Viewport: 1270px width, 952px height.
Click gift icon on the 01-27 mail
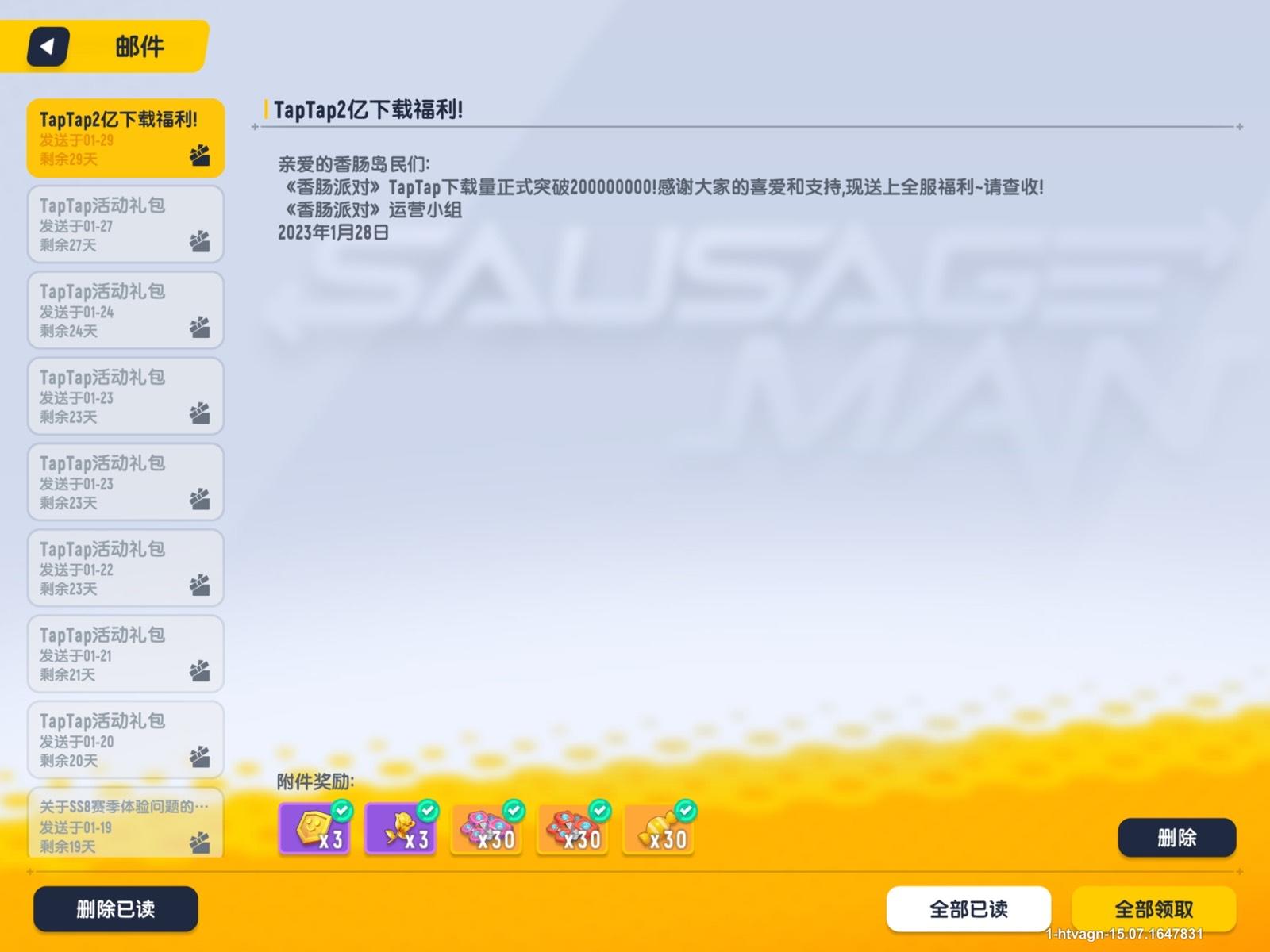[200, 241]
